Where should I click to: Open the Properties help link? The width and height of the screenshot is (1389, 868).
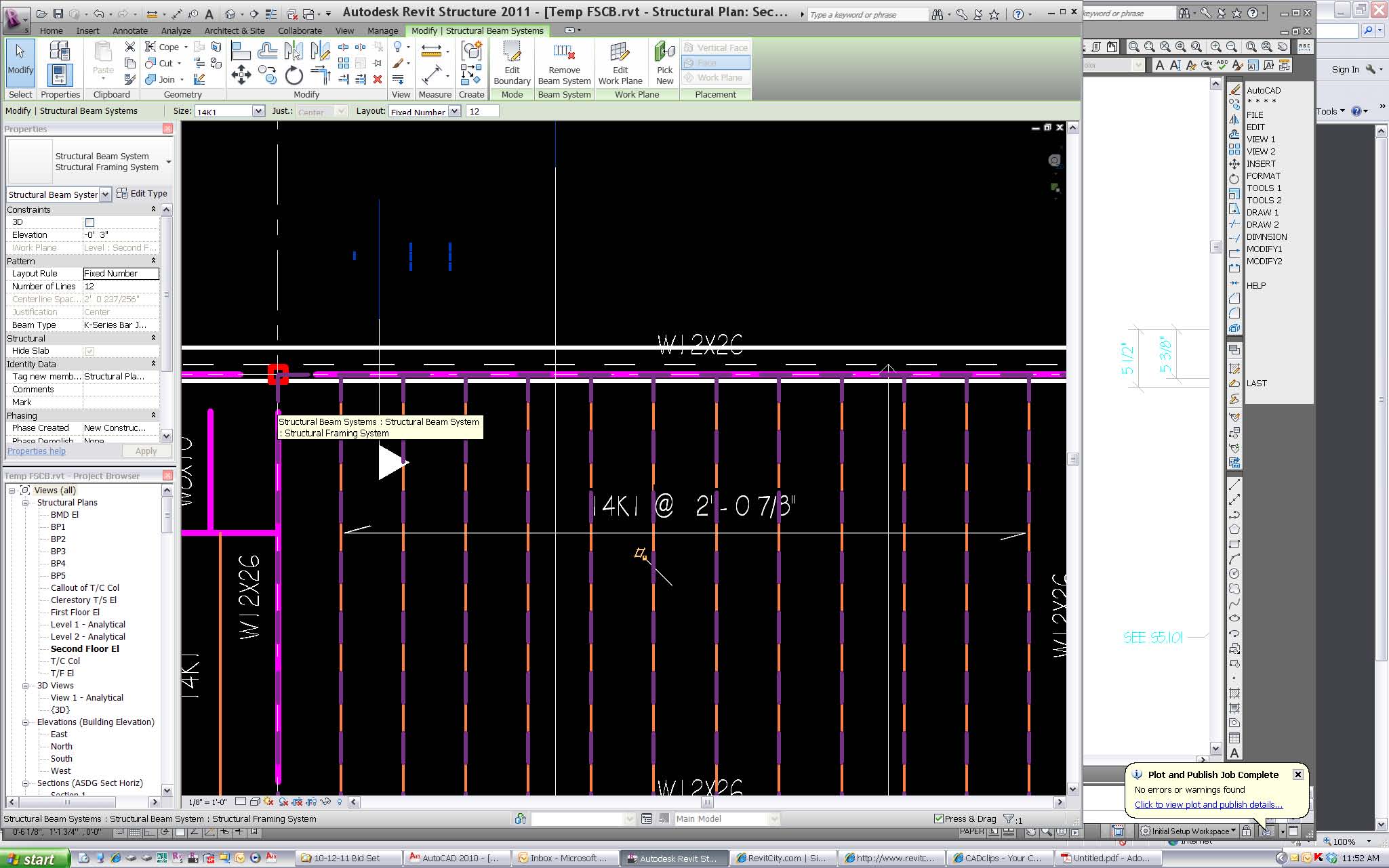point(37,451)
